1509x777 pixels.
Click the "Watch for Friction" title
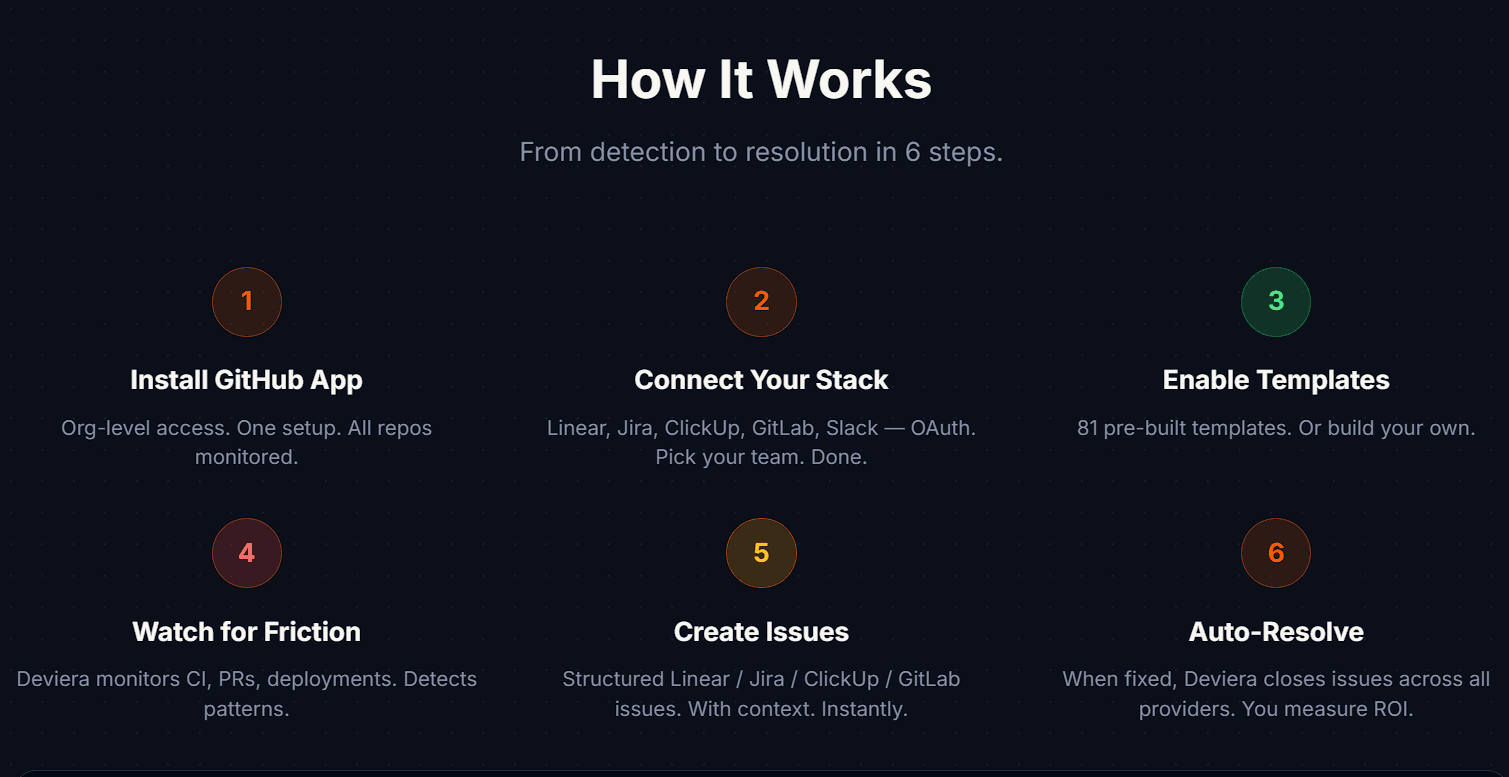pos(247,632)
